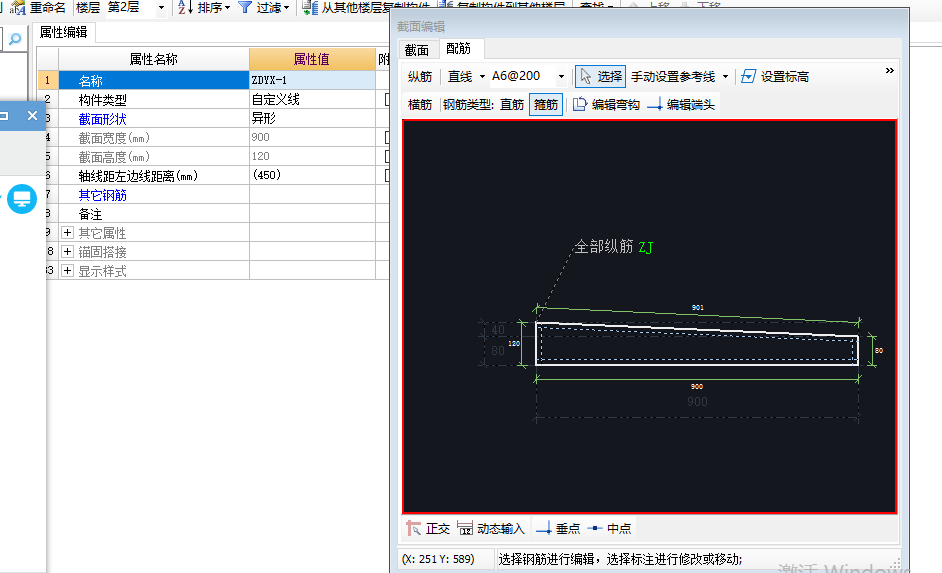Toggle checkbox in 轴线距左边线距离 row
This screenshot has height=573, width=942.
tap(387, 175)
